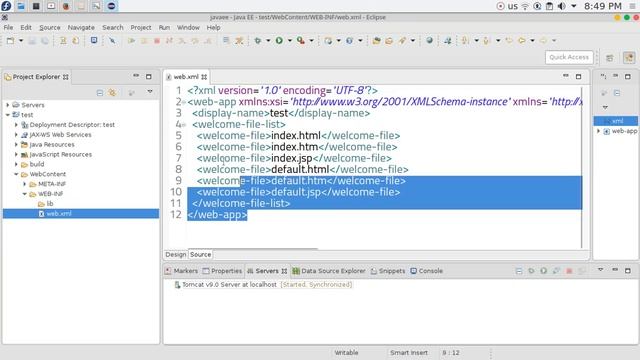Minimize the Project Explorer panel
640x360 pixels.
click(x=136, y=76)
